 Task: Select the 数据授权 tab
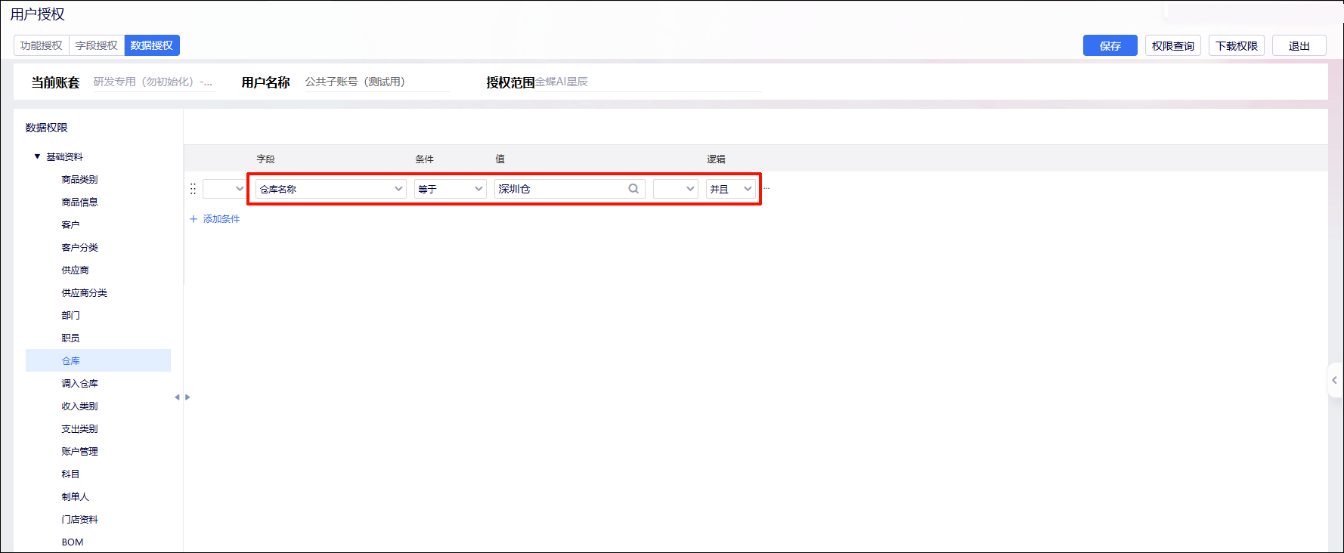point(152,45)
